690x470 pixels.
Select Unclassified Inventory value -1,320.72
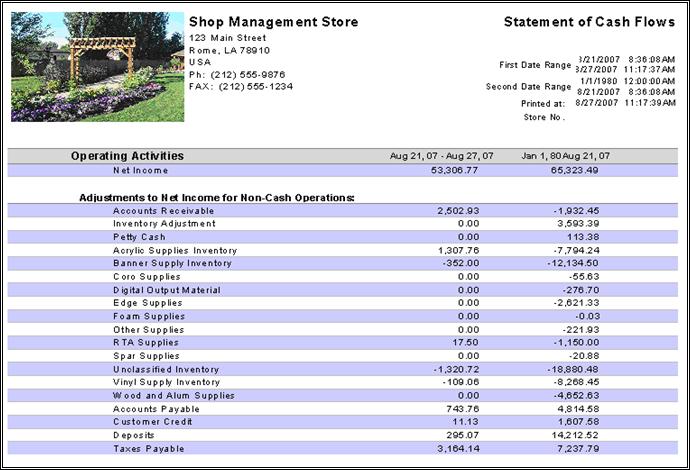456,370
